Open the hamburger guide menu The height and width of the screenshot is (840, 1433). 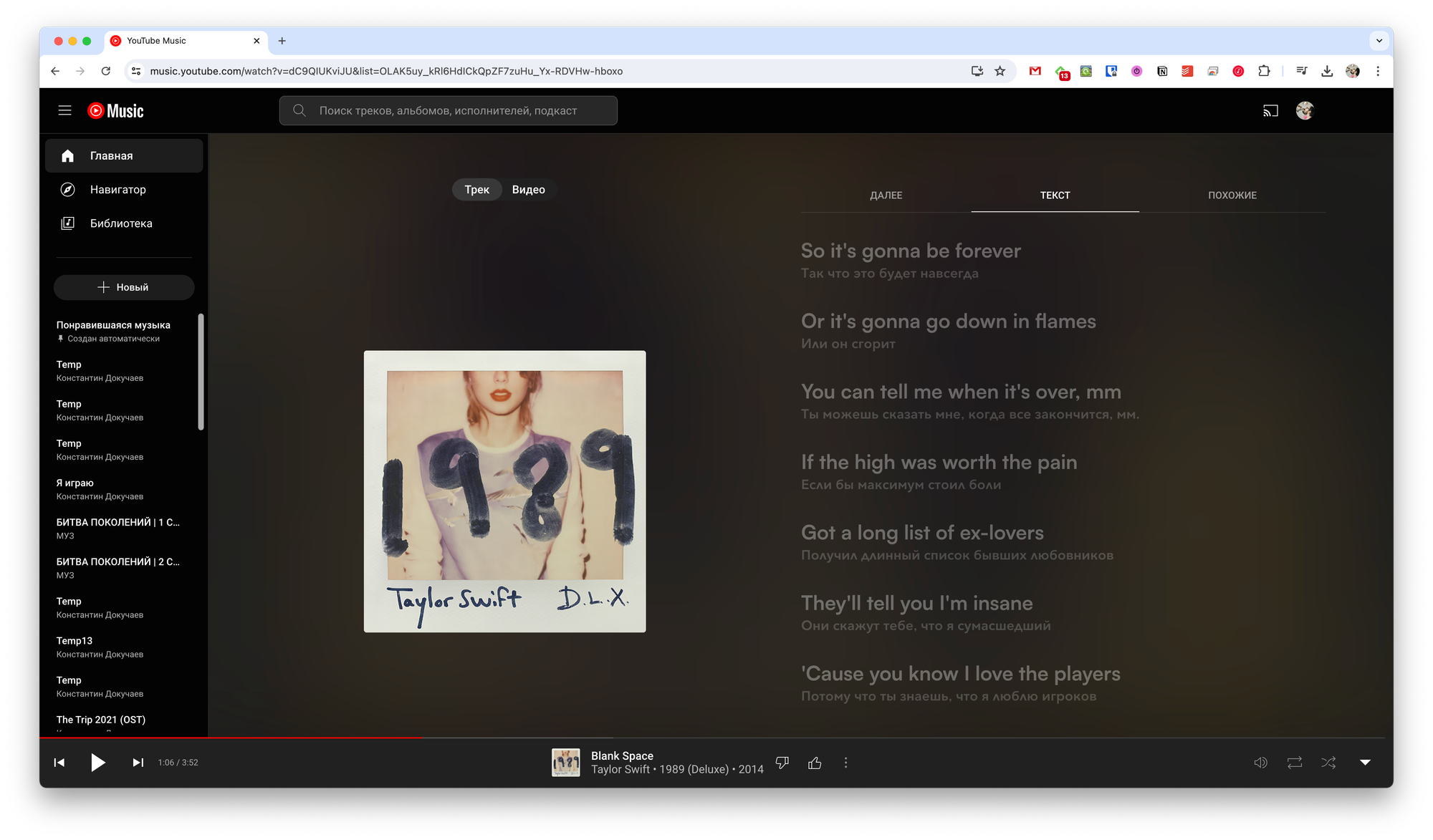click(64, 110)
